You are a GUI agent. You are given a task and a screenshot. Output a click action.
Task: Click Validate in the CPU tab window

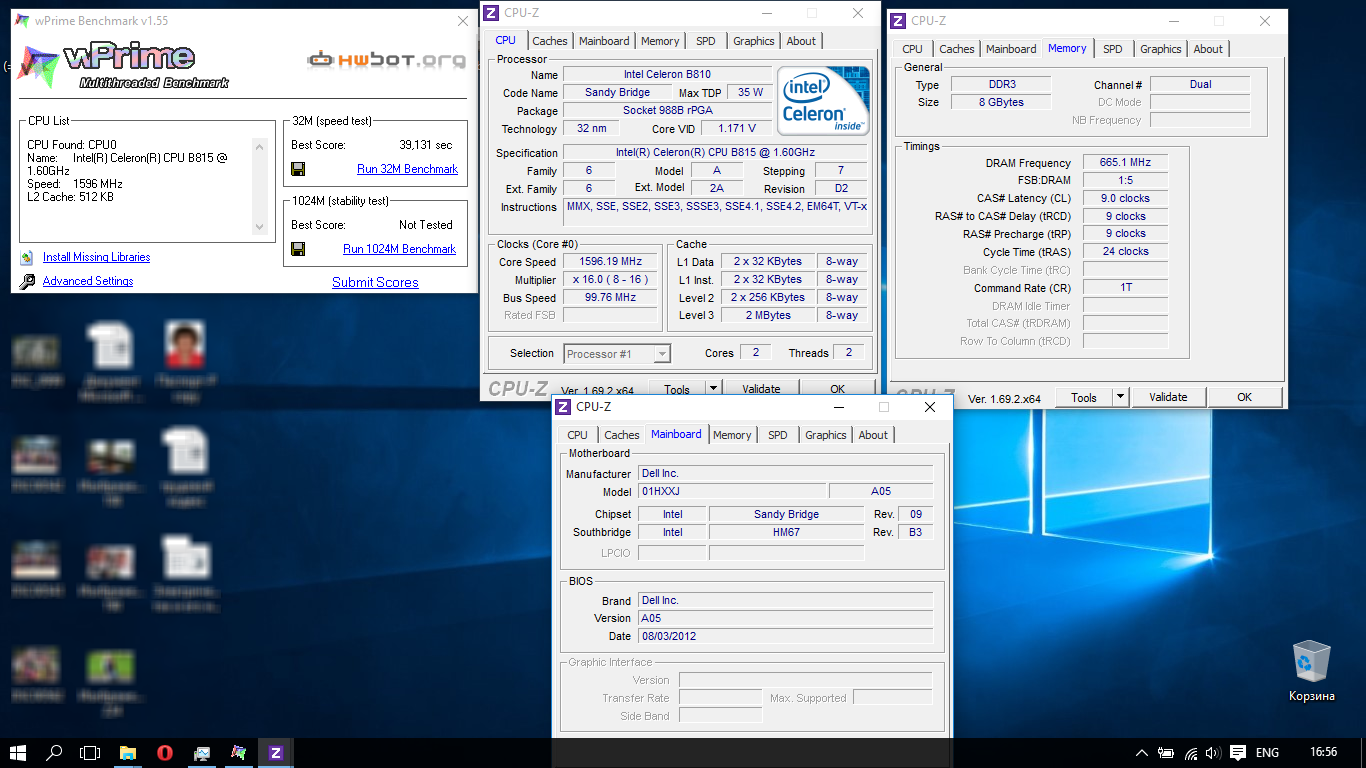(761, 389)
